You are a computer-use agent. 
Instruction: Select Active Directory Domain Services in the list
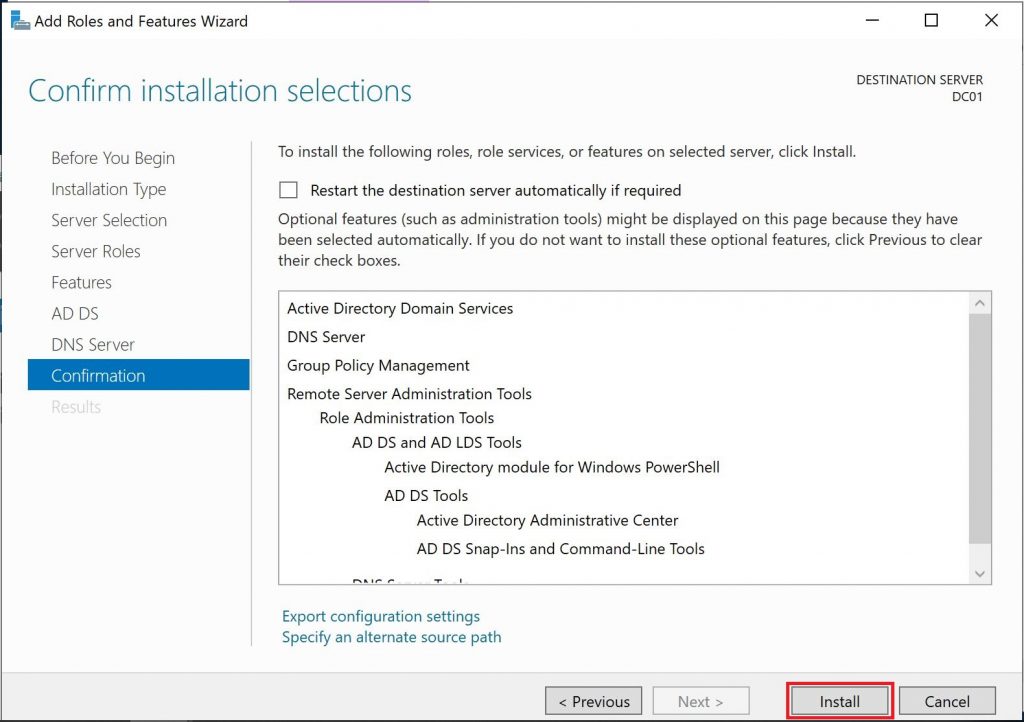pyautogui.click(x=400, y=308)
